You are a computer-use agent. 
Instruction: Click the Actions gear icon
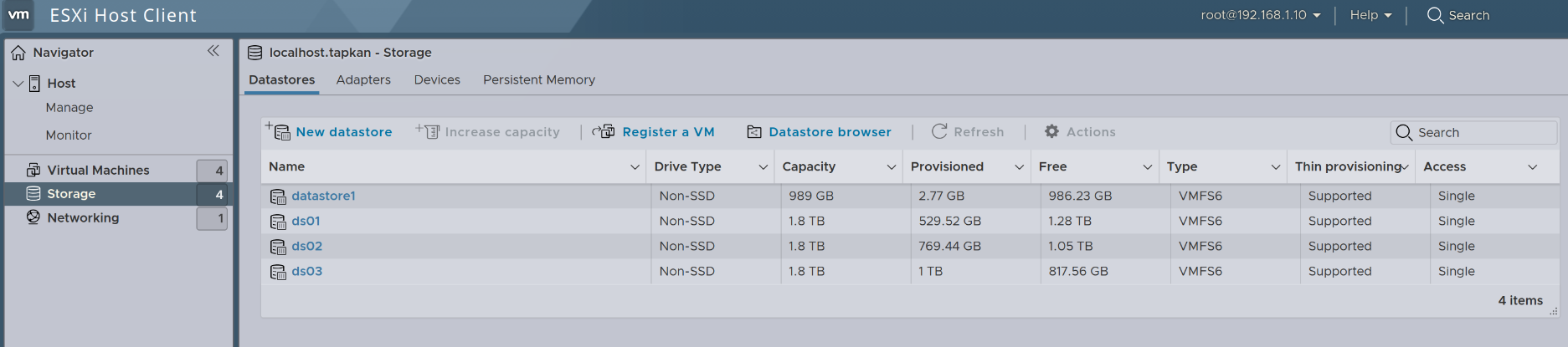coord(1051,131)
